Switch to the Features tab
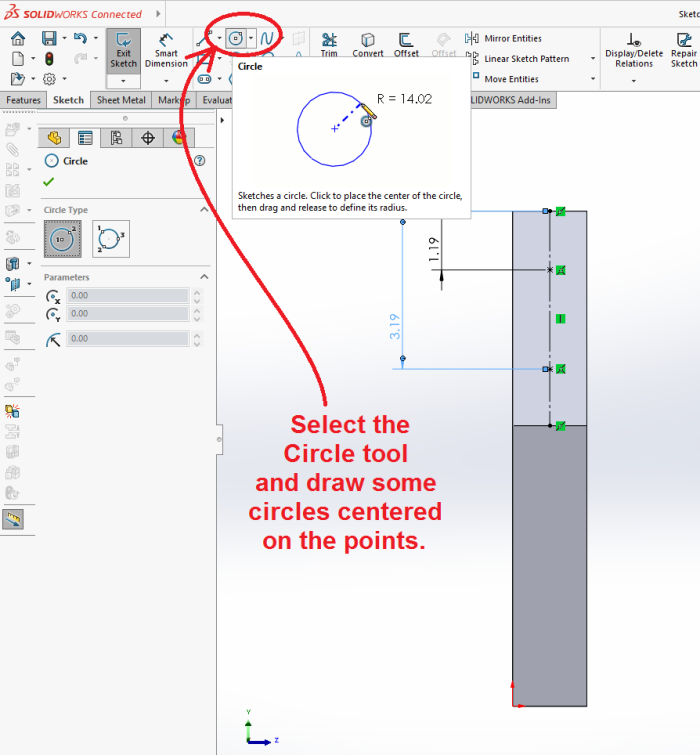Viewport: 700px width, 755px height. tap(23, 100)
